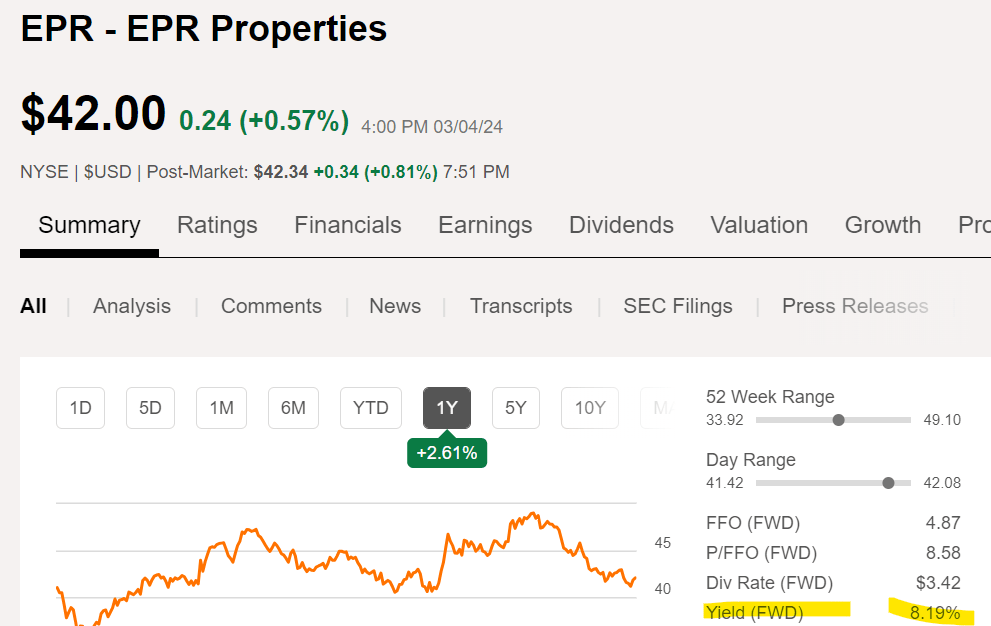
Task: Switch chart to 5D view
Action: coord(150,408)
